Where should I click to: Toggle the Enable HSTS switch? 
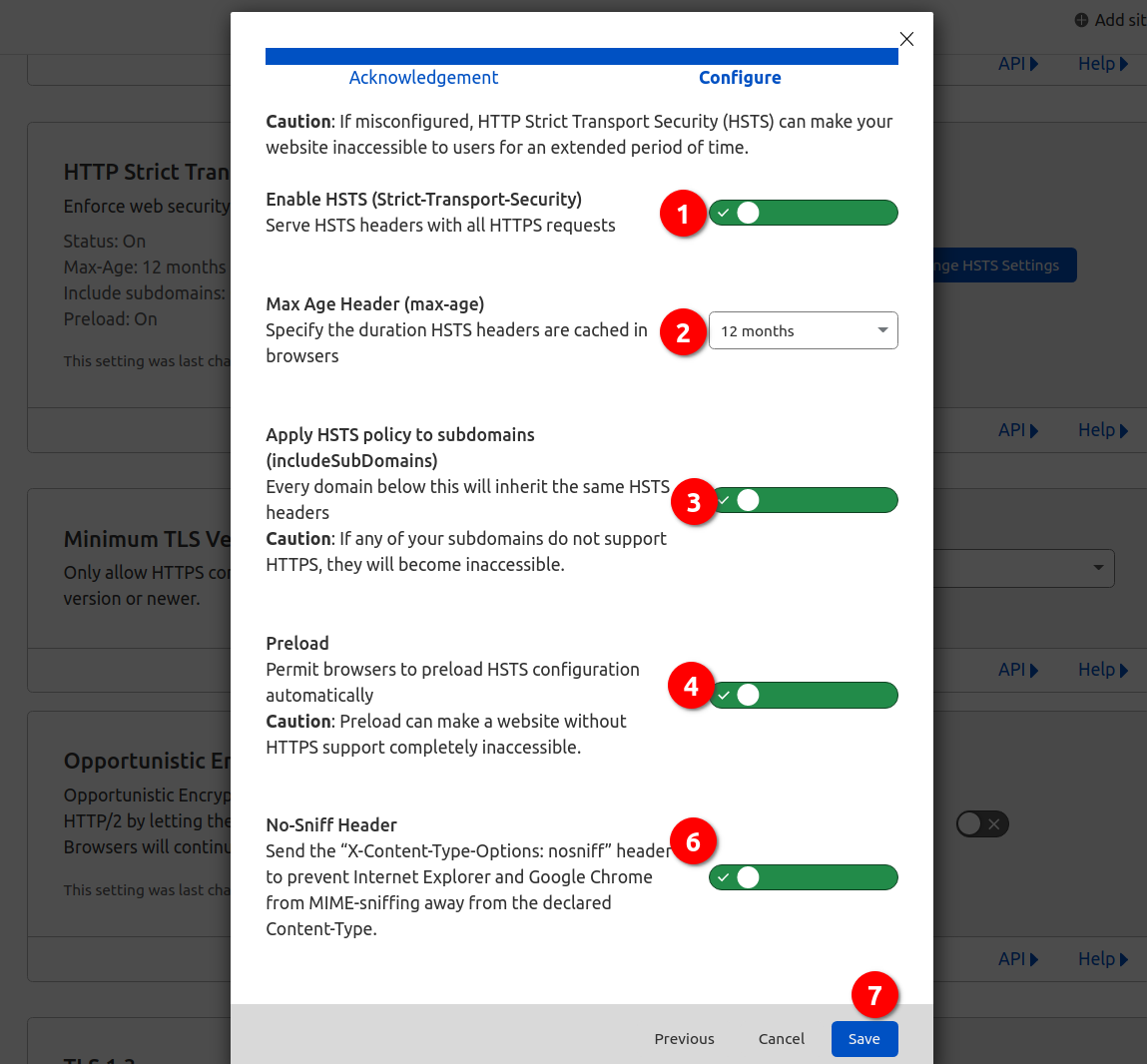[803, 213]
